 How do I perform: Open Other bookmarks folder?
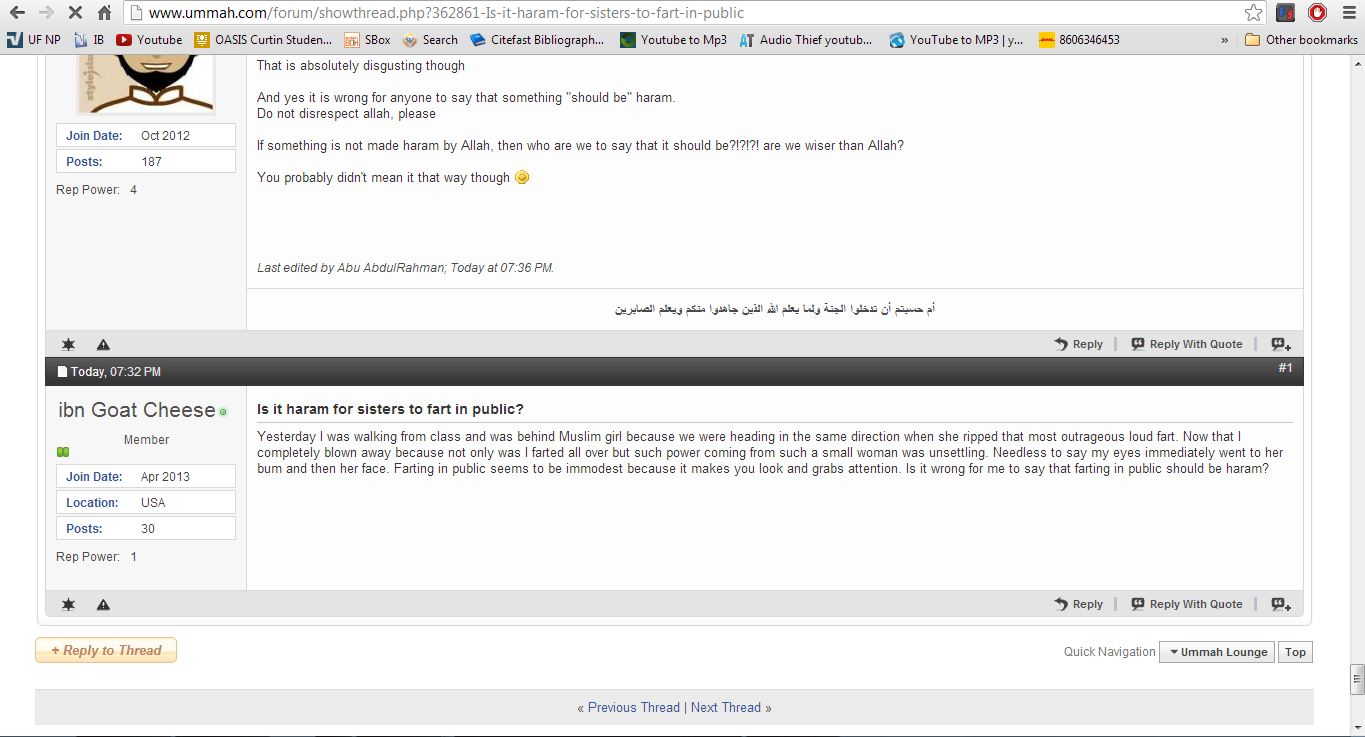(1301, 40)
